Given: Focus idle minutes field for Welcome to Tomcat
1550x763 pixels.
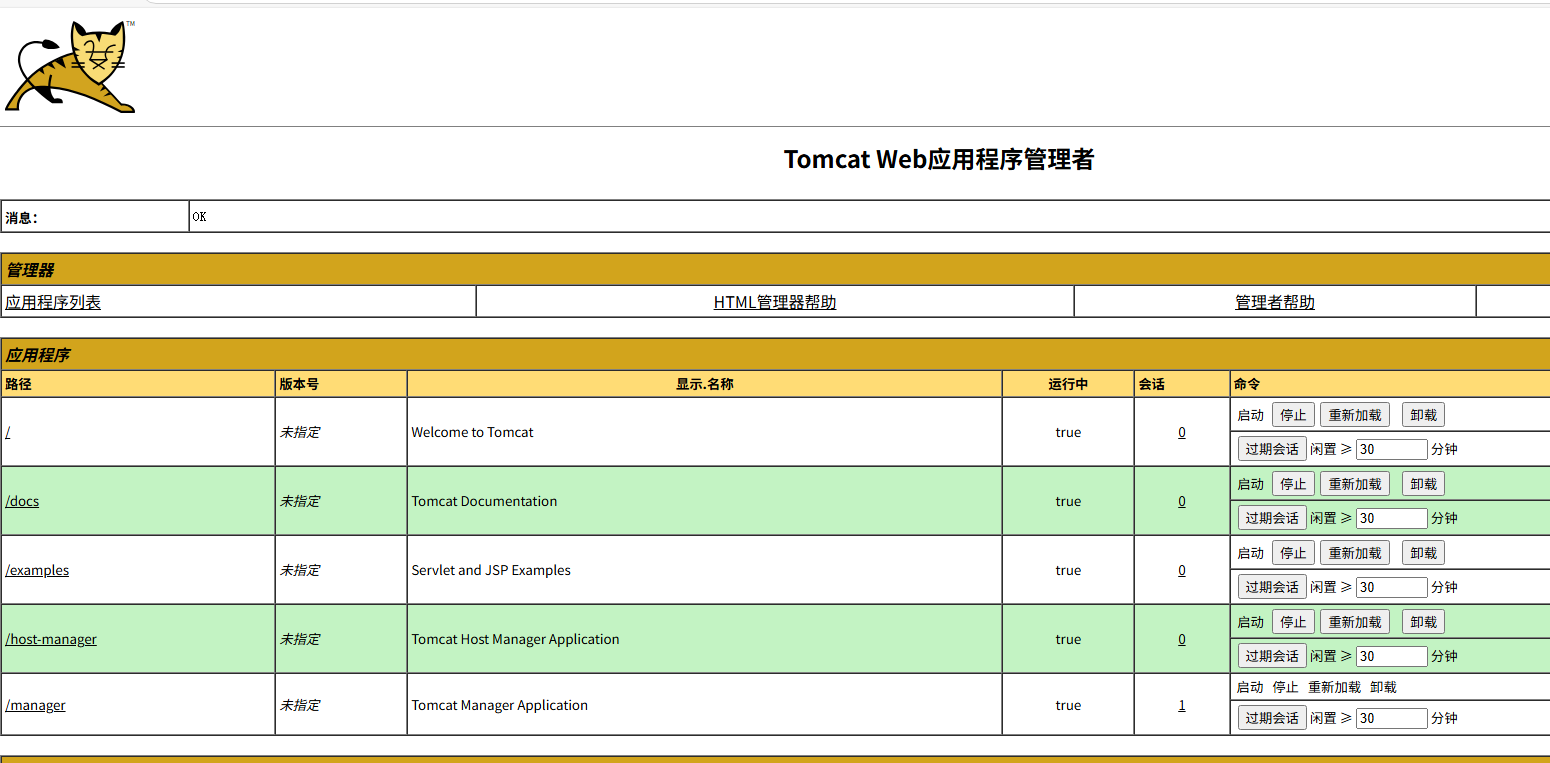Looking at the screenshot, I should click(x=1392, y=449).
